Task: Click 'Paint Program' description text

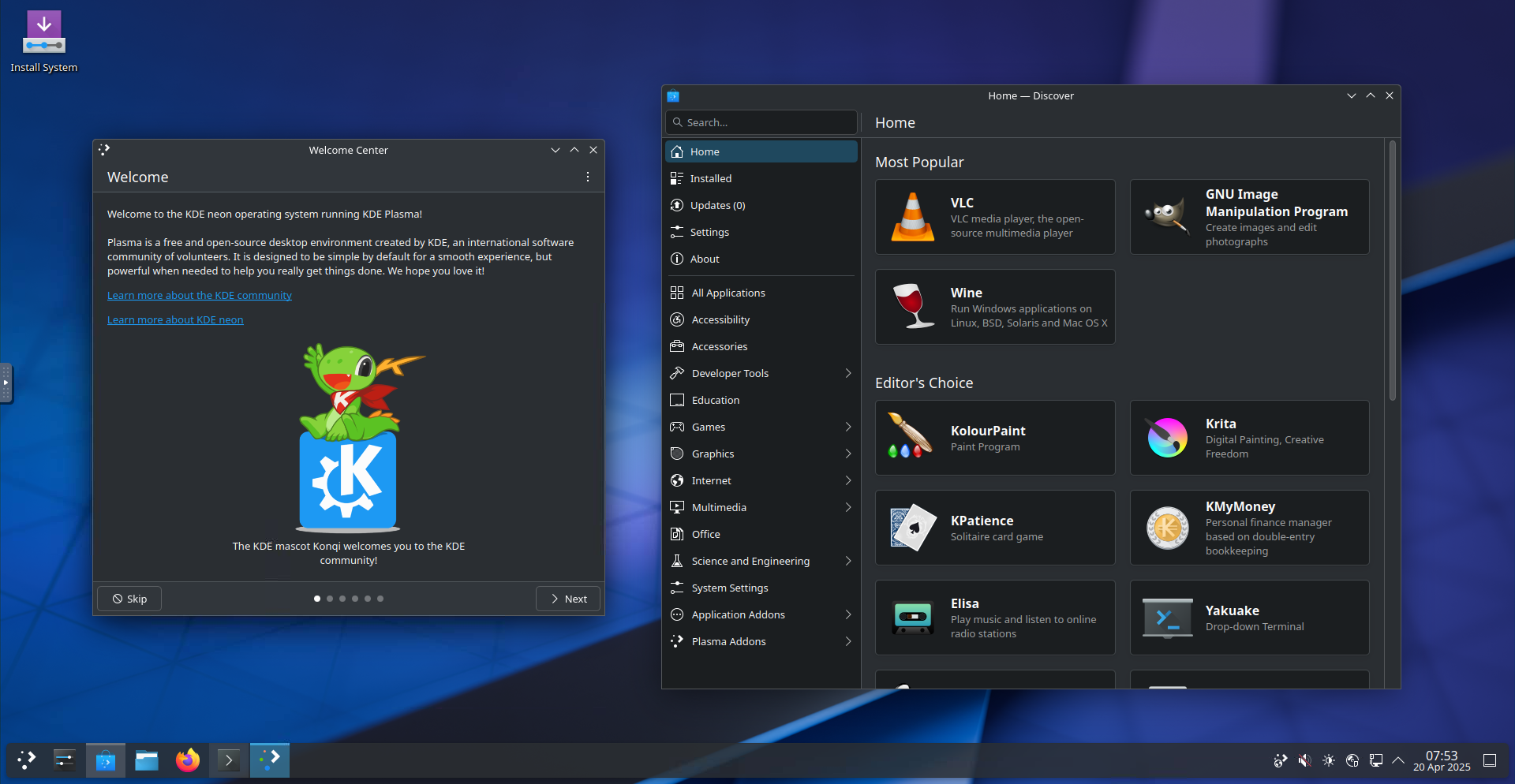Action: click(985, 446)
